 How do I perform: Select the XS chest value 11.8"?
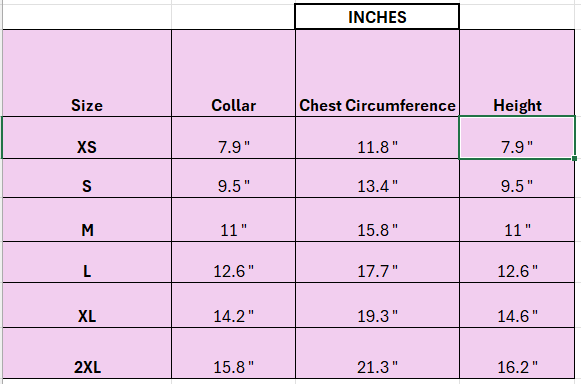click(x=377, y=138)
